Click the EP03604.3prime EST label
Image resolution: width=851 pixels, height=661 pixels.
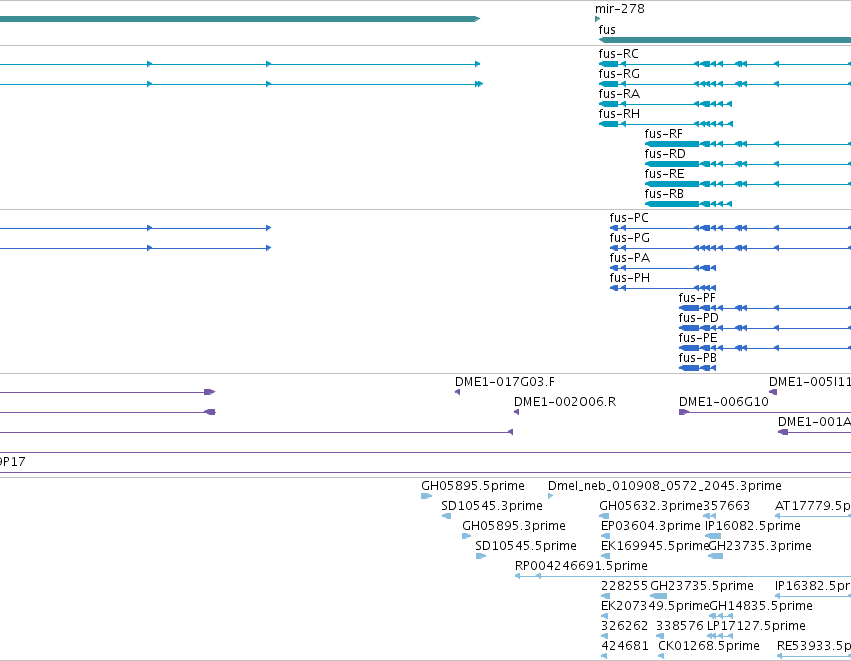click(650, 526)
